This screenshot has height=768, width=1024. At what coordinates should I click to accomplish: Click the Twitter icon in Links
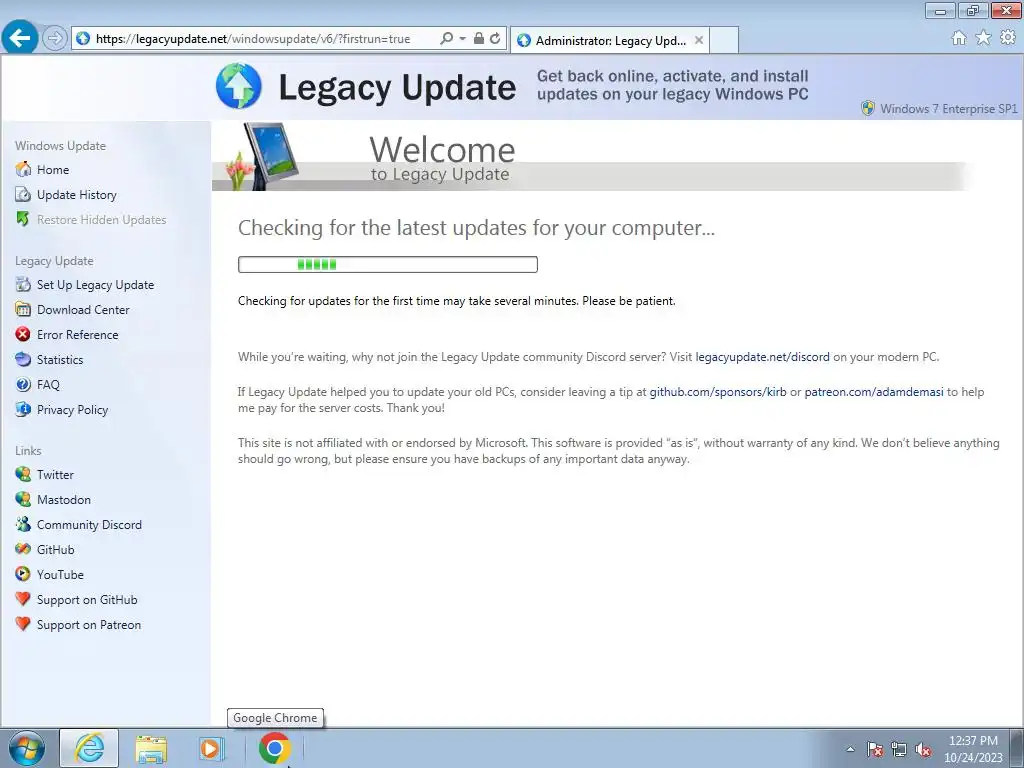pyautogui.click(x=23, y=474)
